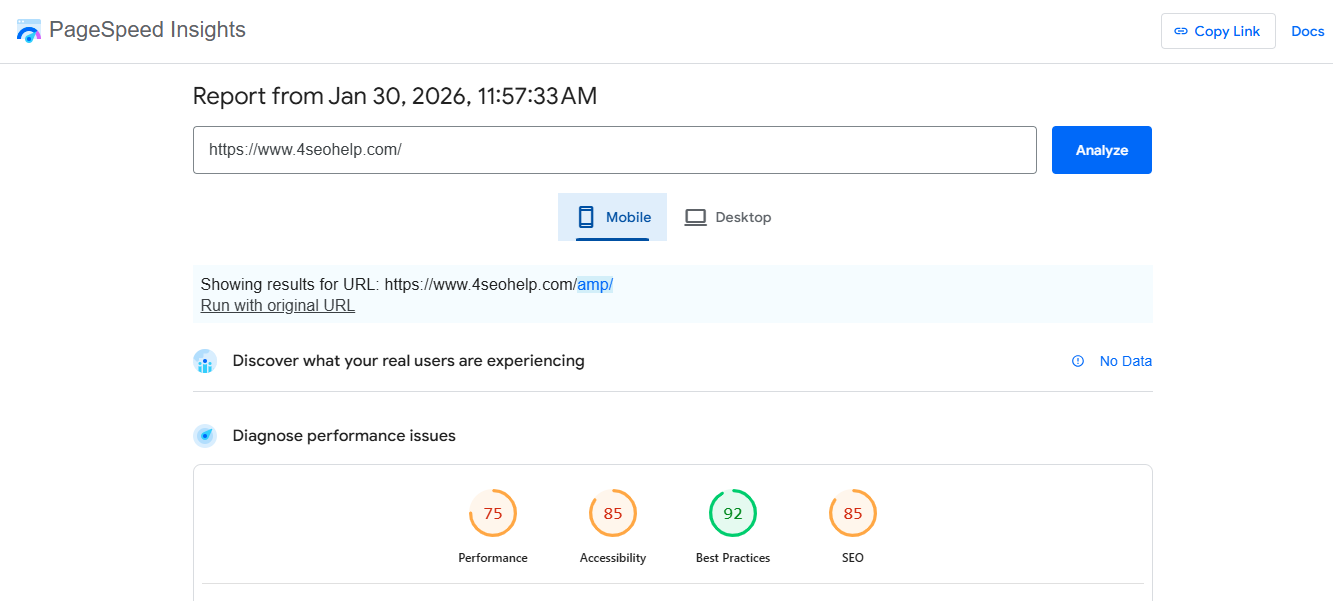Select the Mobile tab
The image size is (1333, 601).
[x=612, y=216]
